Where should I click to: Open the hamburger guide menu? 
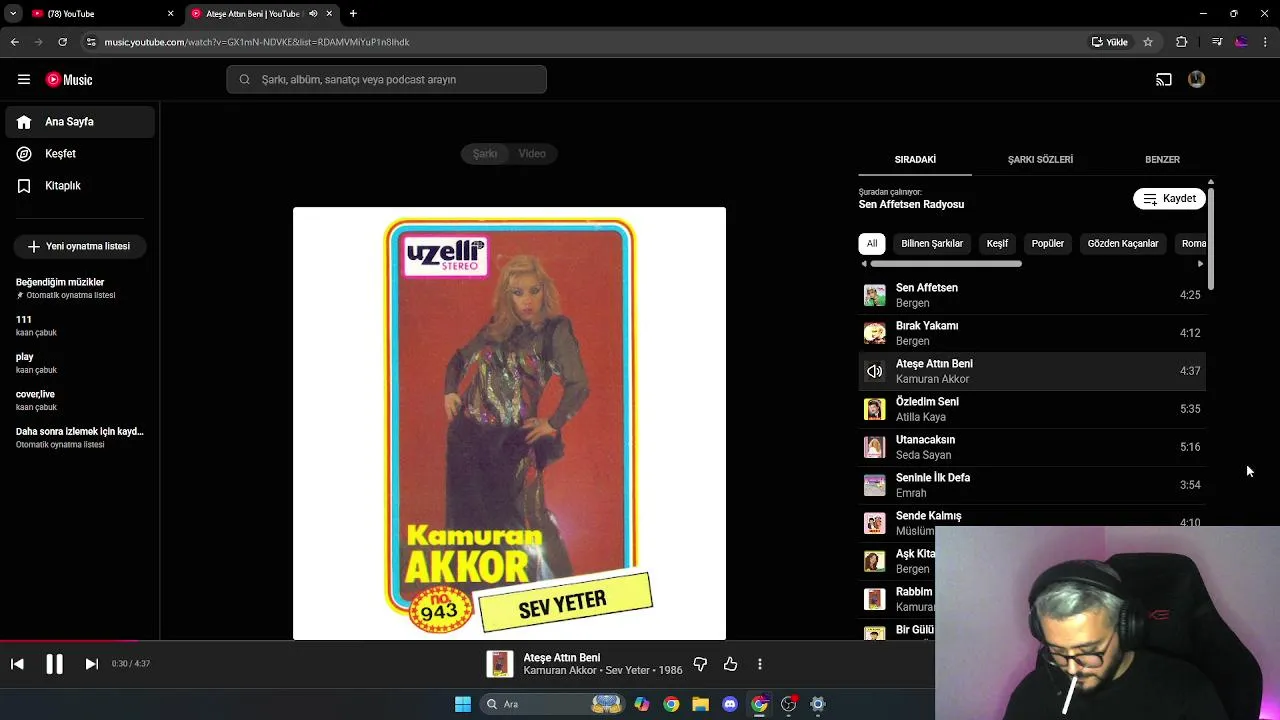coord(24,79)
